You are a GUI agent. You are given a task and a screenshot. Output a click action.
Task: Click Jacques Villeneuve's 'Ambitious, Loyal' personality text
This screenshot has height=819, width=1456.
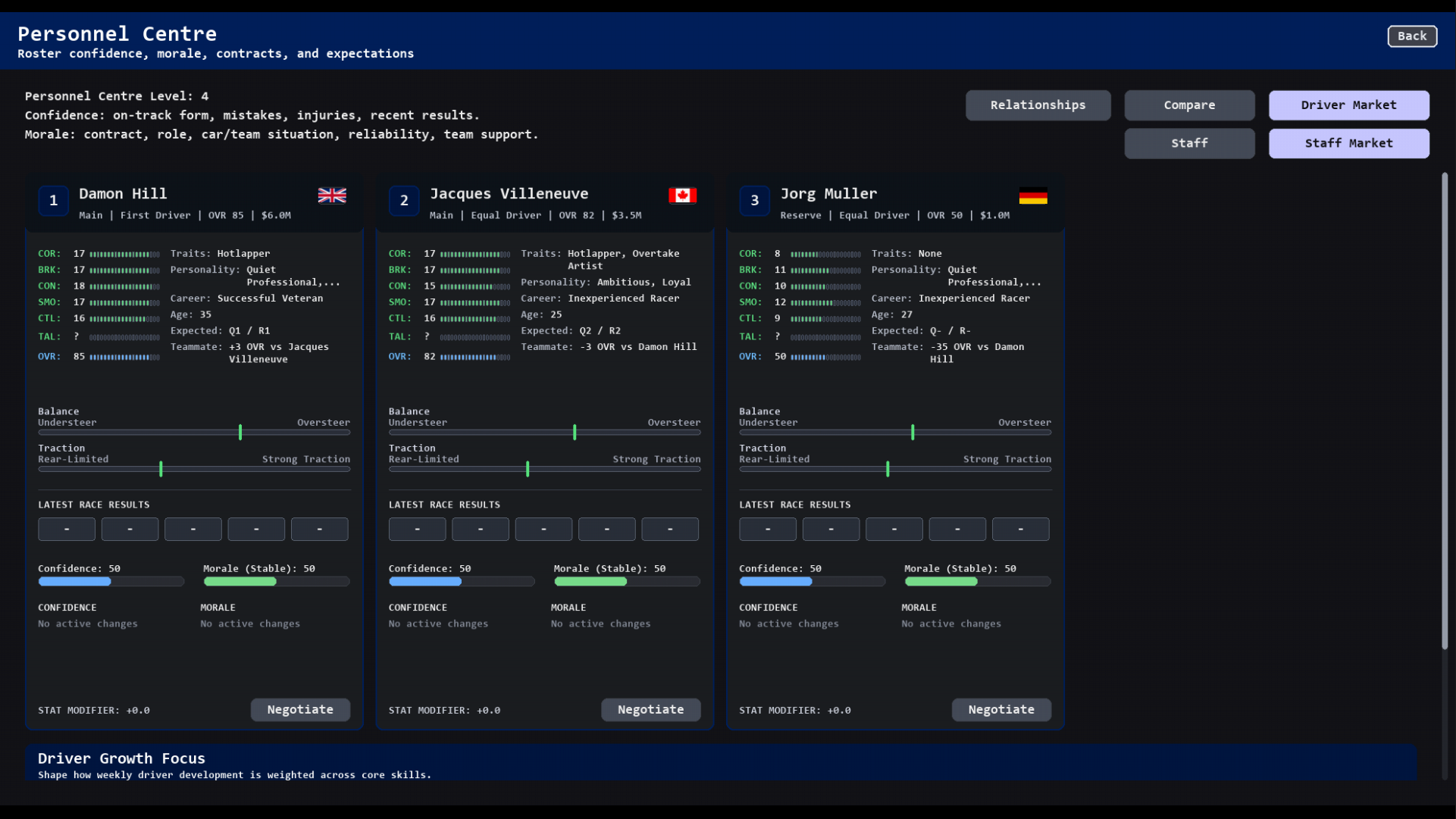pyautogui.click(x=644, y=283)
